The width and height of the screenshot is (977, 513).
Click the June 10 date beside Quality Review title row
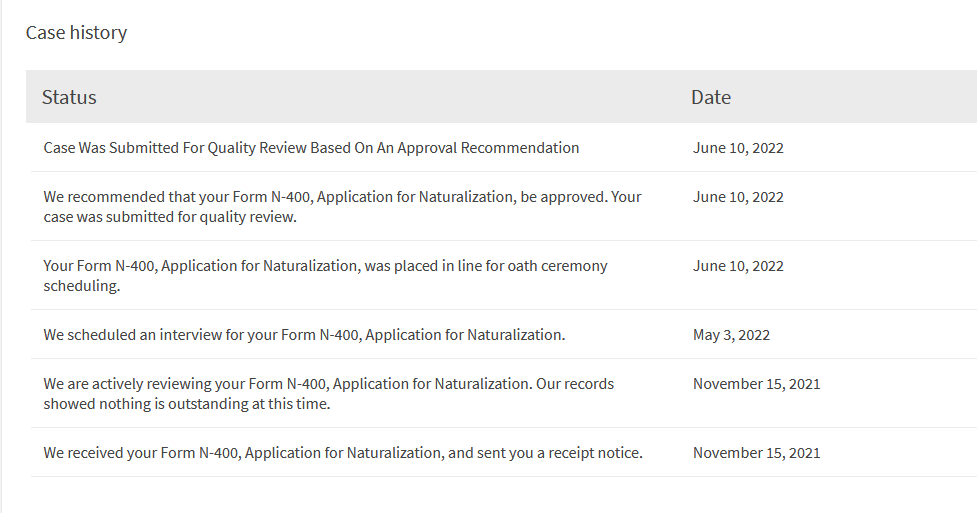pyautogui.click(x=738, y=148)
